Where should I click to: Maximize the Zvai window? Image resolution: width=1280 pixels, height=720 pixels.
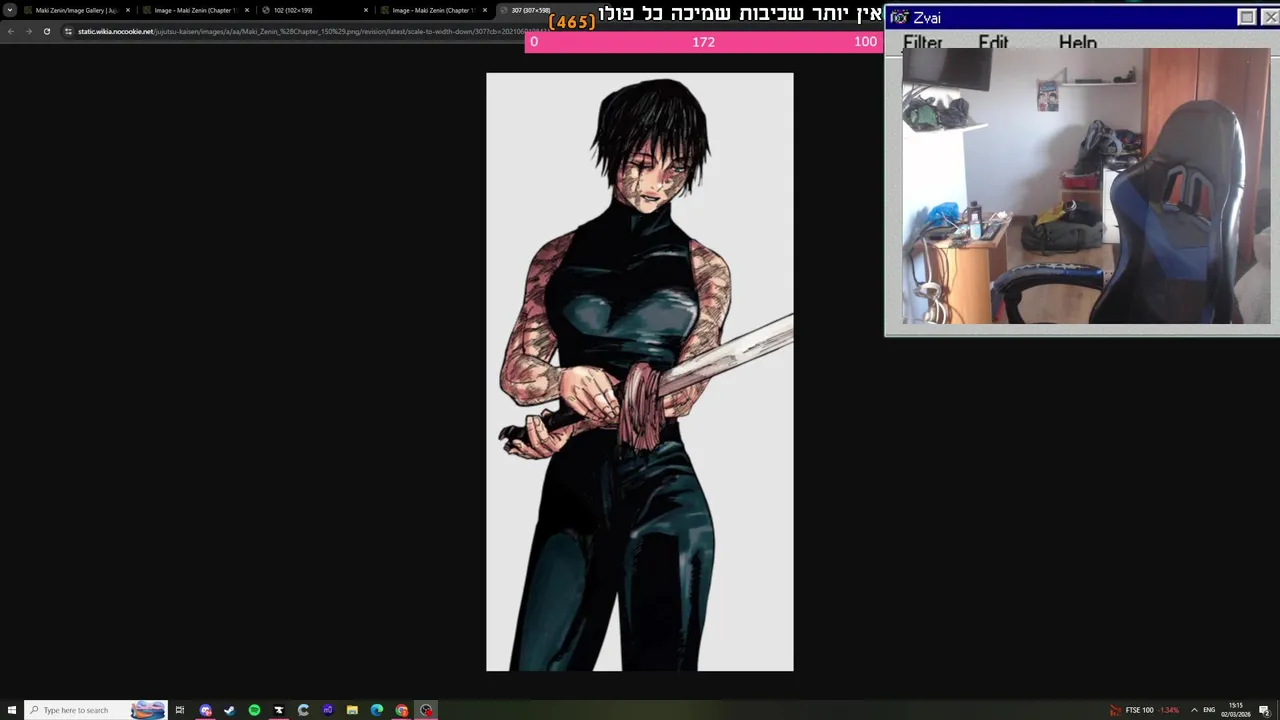[x=1247, y=17]
